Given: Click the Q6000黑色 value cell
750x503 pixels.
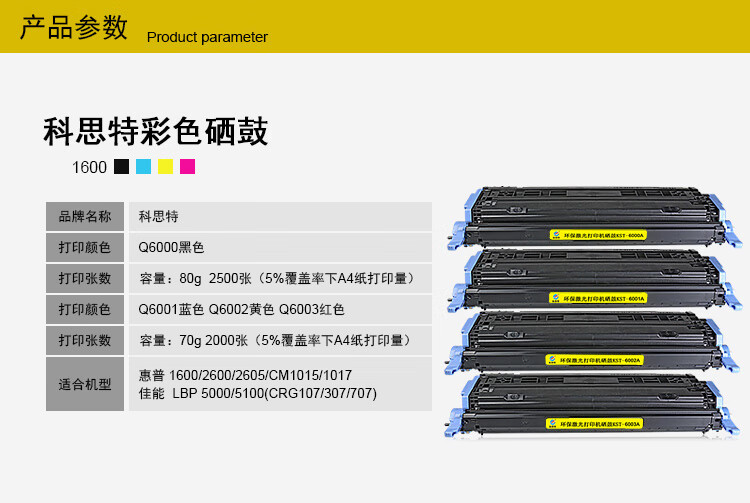Looking at the screenshot, I should click(280, 247).
